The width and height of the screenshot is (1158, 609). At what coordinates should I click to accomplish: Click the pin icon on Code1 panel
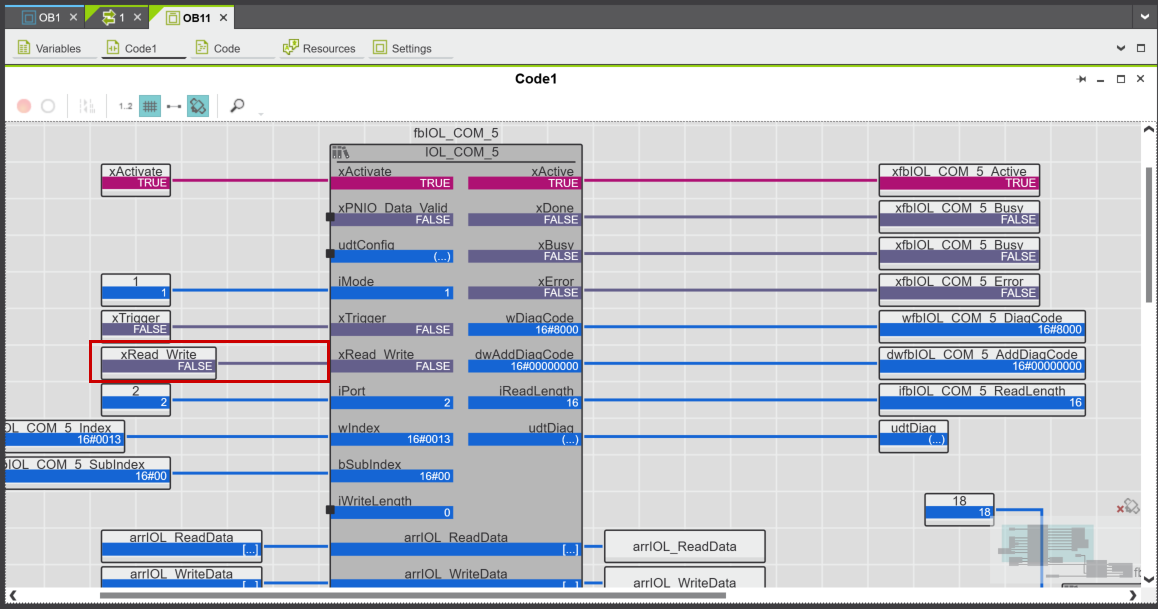coord(1081,79)
